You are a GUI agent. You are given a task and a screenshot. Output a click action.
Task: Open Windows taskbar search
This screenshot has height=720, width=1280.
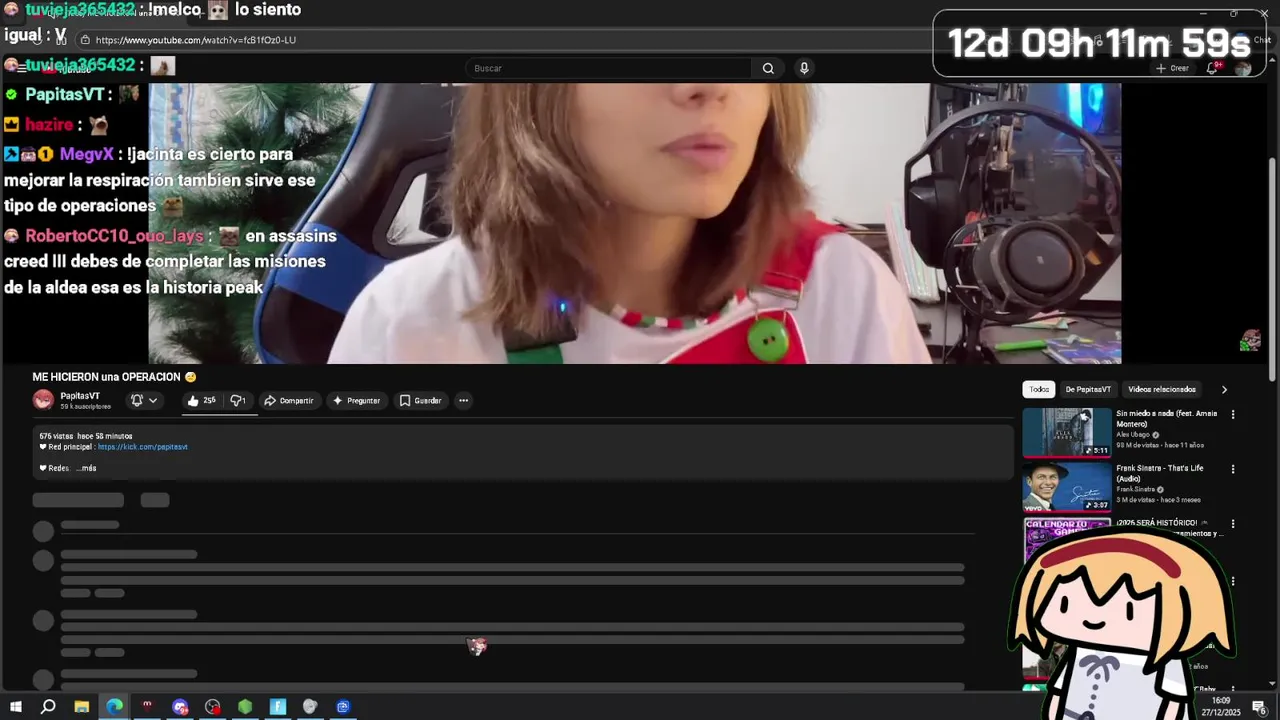tap(48, 707)
